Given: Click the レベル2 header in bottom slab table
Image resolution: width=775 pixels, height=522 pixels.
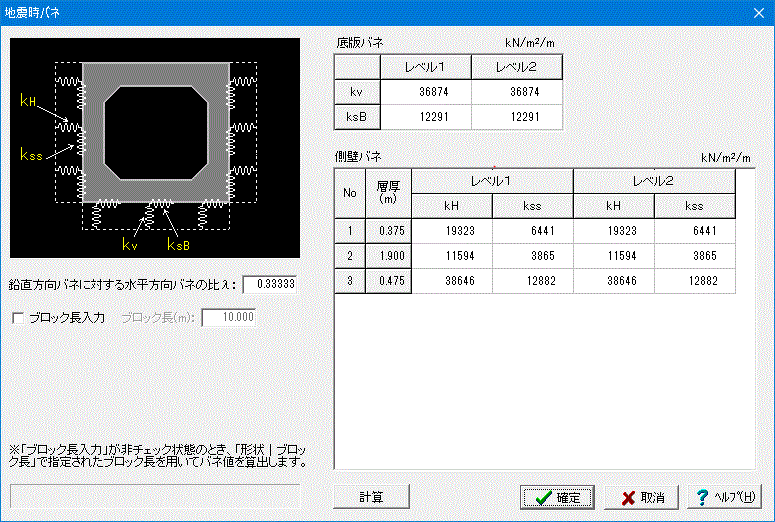Looking at the screenshot, I should tap(517, 67).
